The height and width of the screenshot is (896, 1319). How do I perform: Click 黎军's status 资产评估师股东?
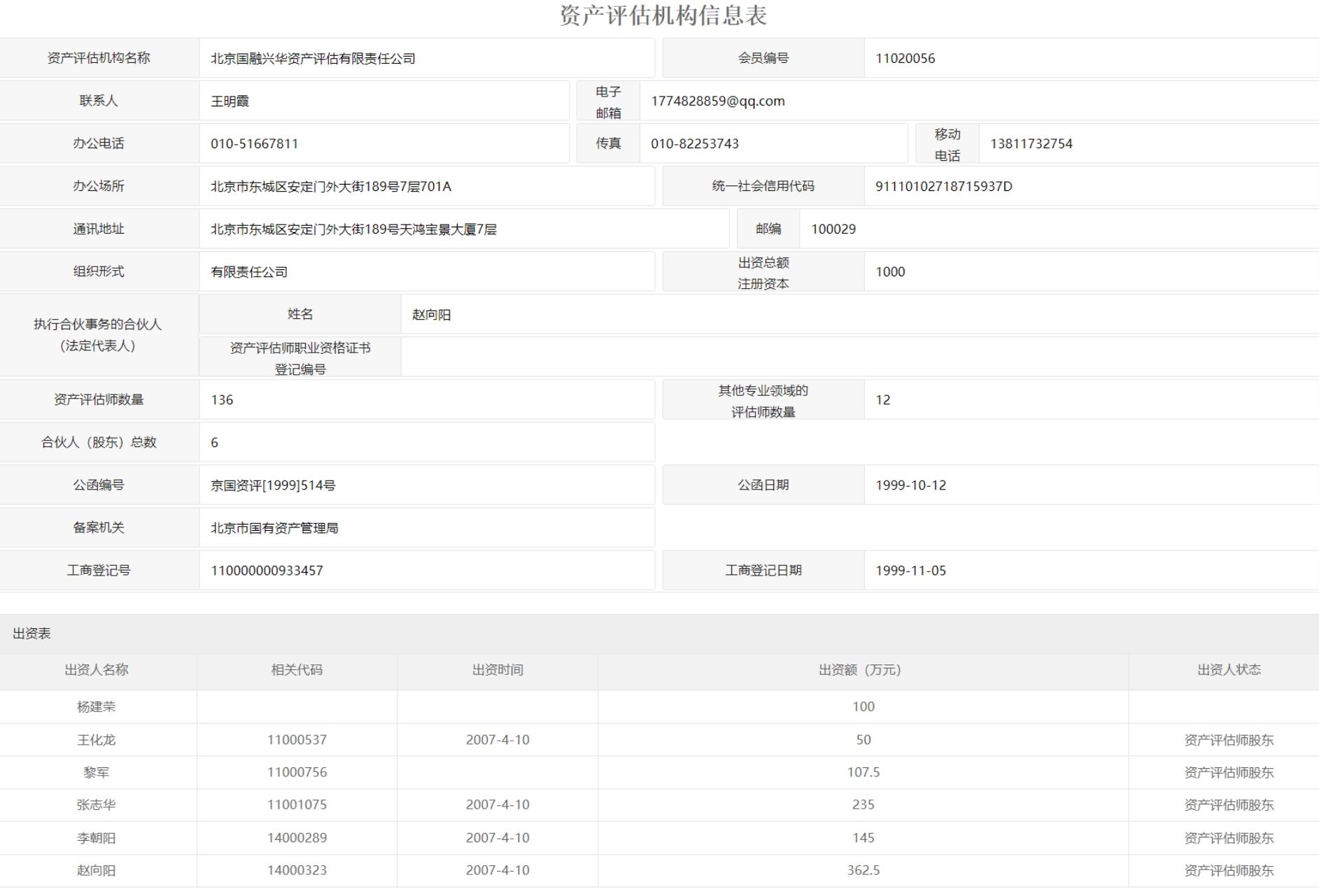(x=1229, y=773)
